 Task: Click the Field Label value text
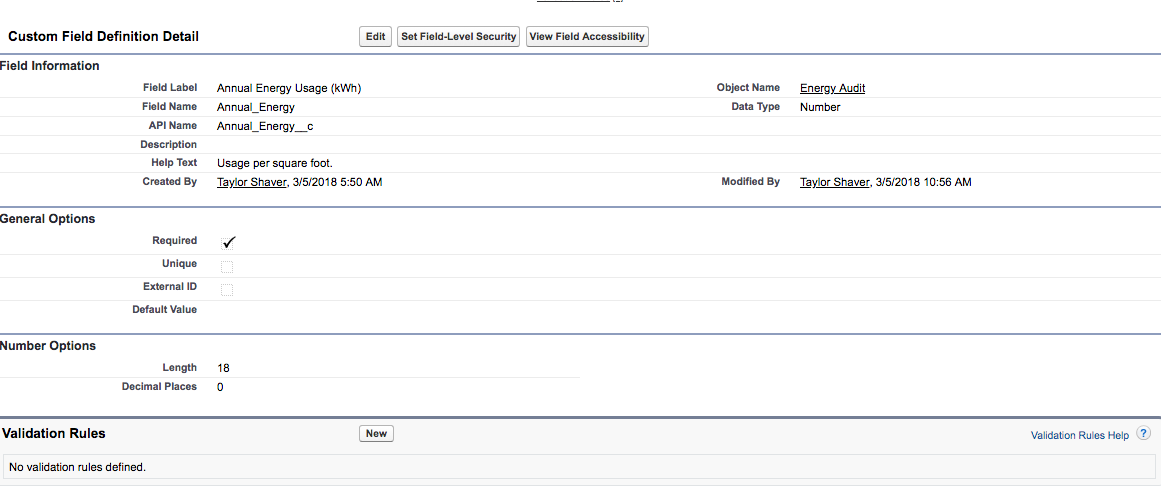click(288, 88)
